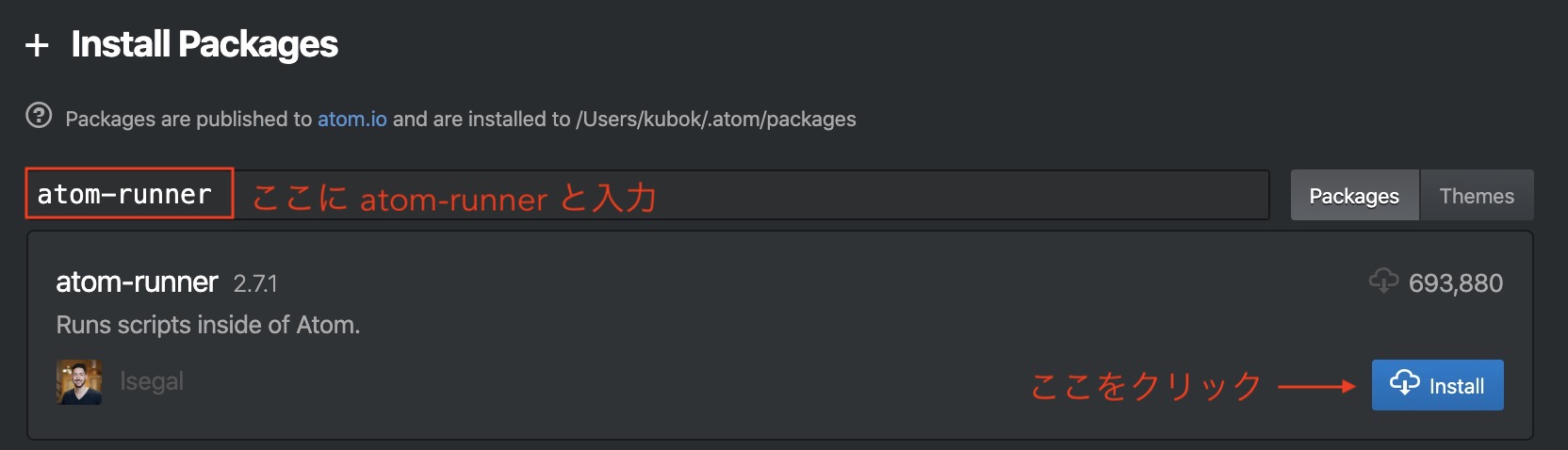Select the Packages filter button

pos(1354,196)
